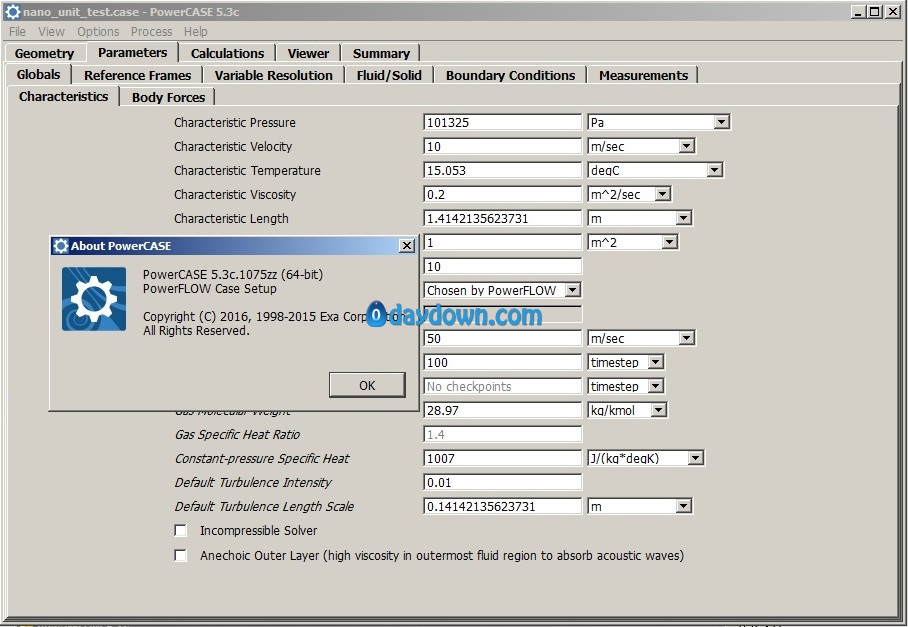Click the PowerCASE gear icon in title bar
Screen dimensions: 908x627
[12, 12]
